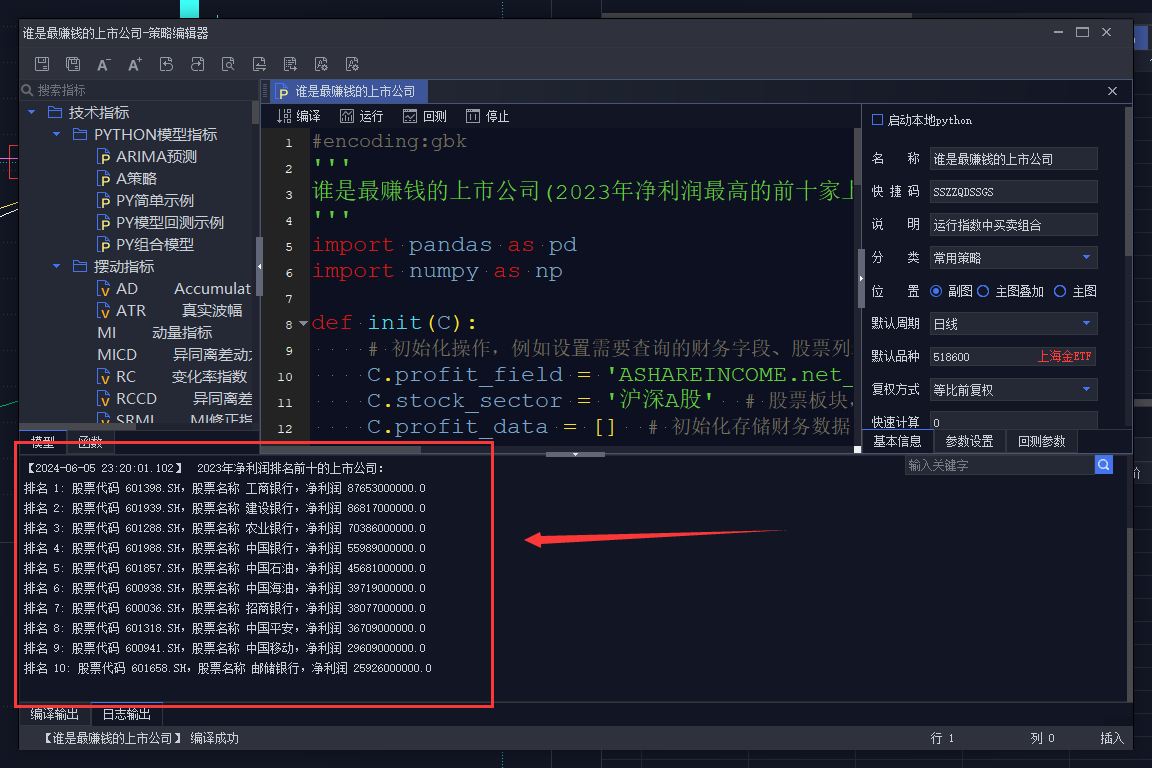Click the 快捷码 field containing SSZZQDSSGS
Screen dimensions: 1152x768
click(x=1014, y=192)
